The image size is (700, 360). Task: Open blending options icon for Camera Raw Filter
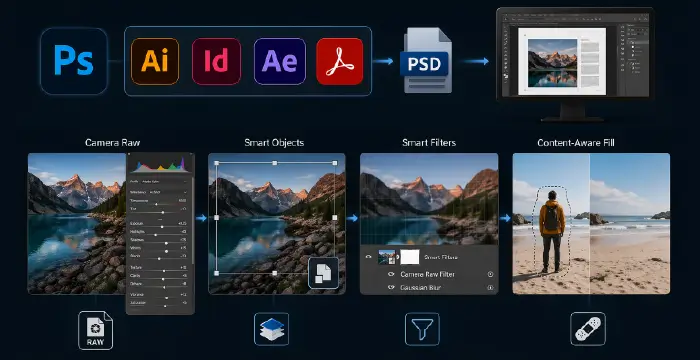(491, 274)
